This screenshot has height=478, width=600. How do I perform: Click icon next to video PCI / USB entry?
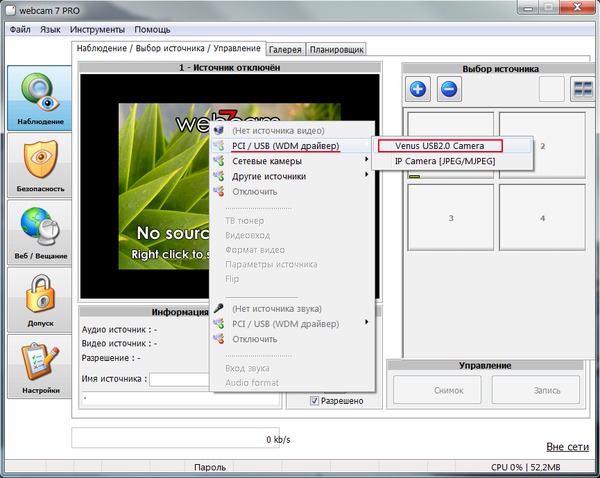click(219, 146)
